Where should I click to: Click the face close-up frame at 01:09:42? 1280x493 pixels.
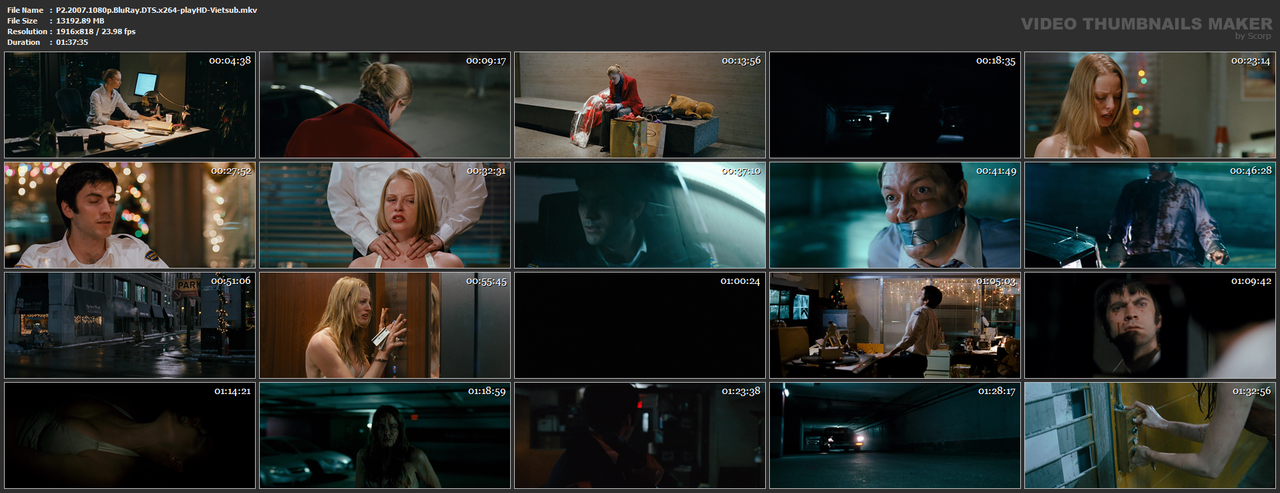click(x=1150, y=325)
